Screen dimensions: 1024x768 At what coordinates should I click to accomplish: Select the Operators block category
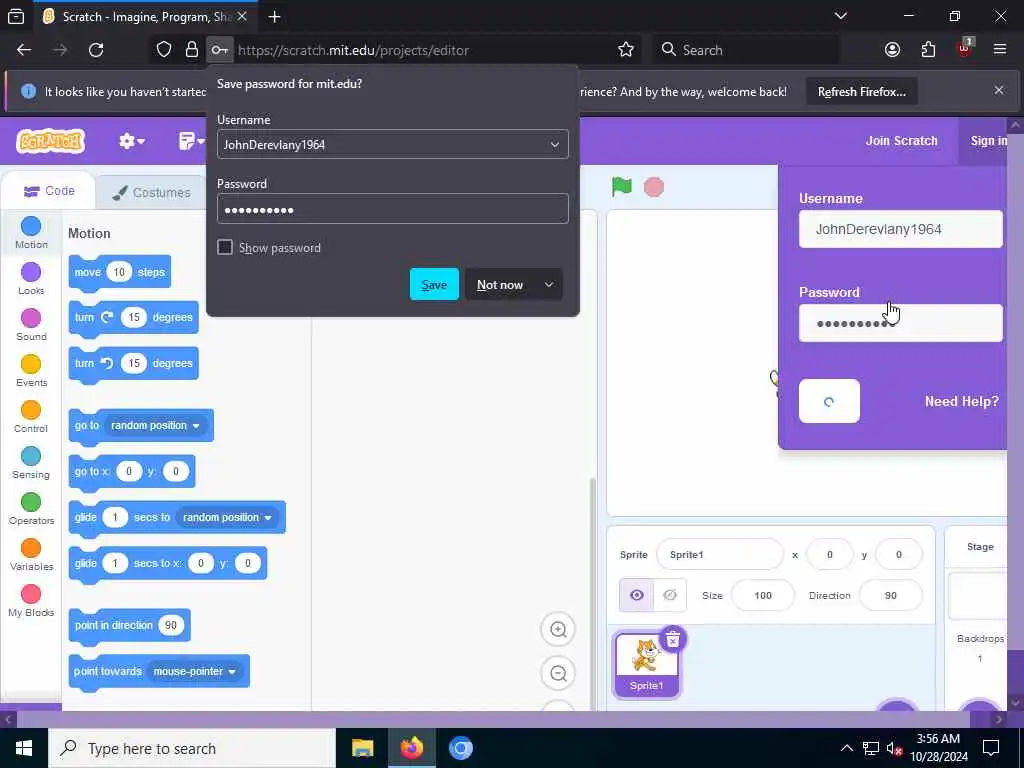pyautogui.click(x=31, y=509)
